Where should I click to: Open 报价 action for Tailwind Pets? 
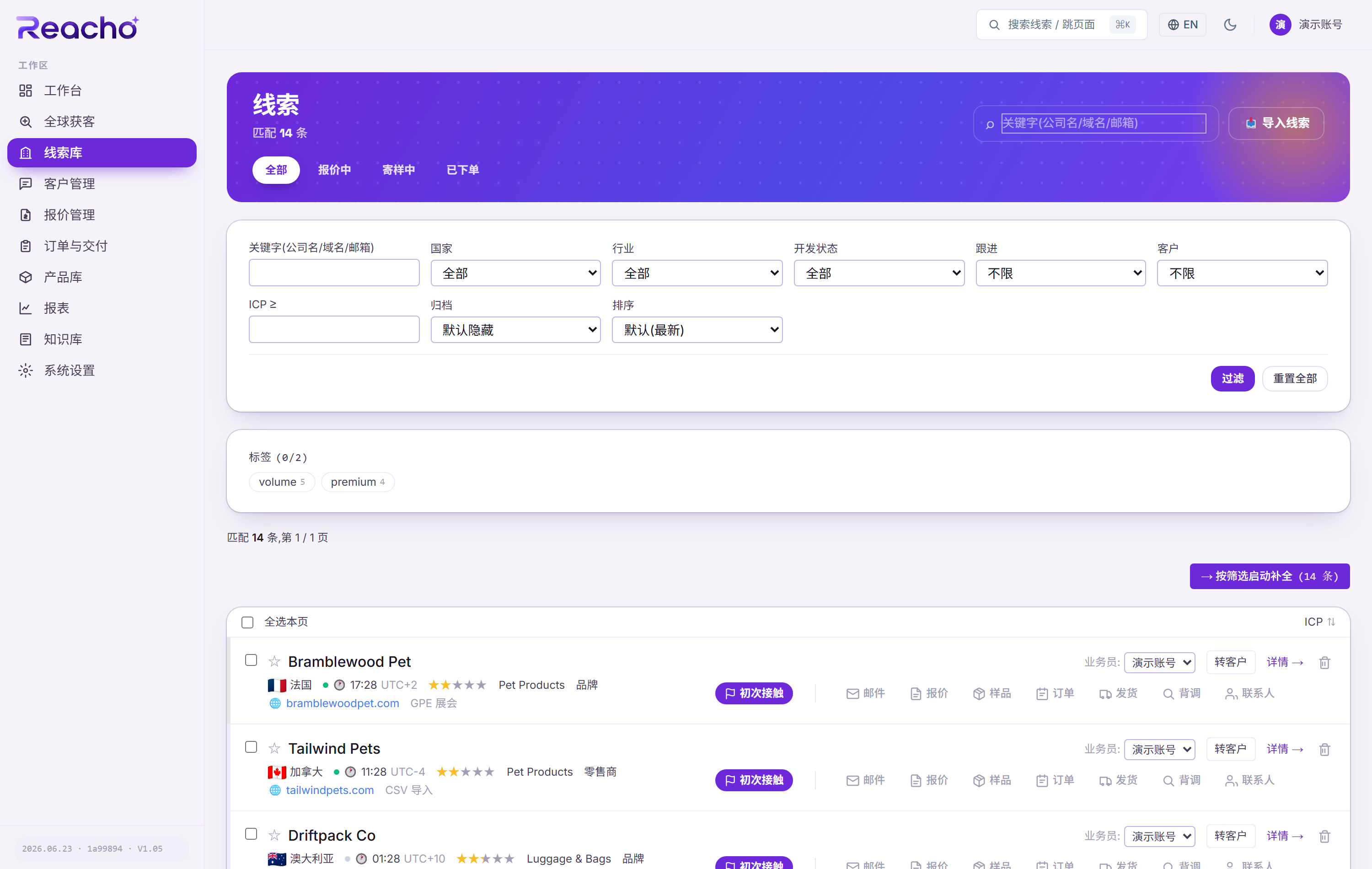point(929,780)
